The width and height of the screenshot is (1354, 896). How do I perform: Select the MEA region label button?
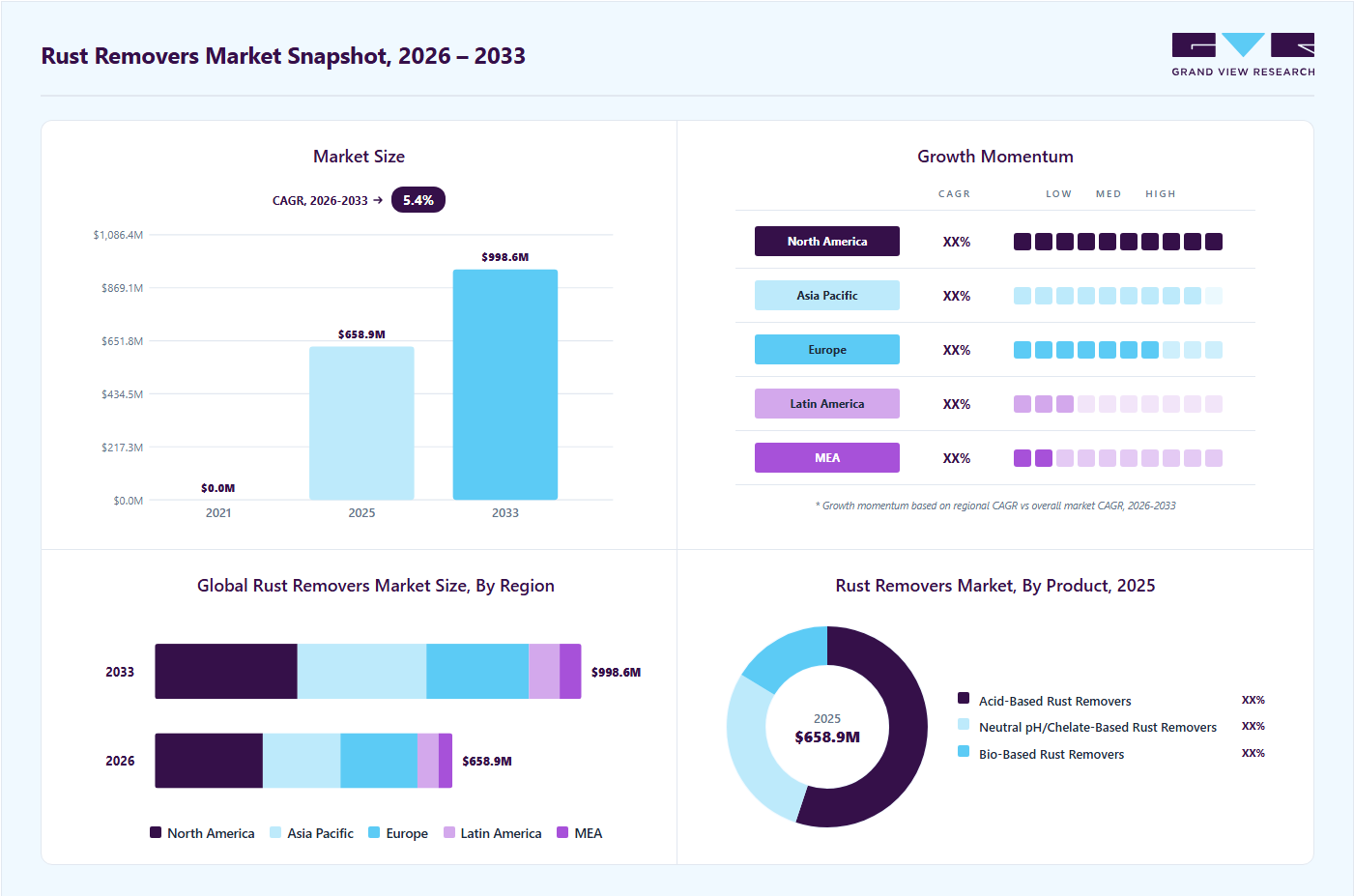(827, 458)
